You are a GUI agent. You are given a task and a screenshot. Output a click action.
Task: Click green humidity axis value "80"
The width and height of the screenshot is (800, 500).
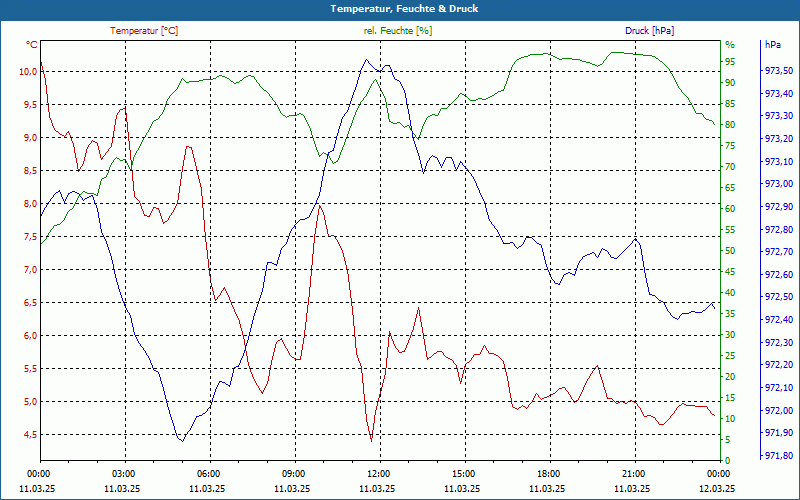(730, 125)
